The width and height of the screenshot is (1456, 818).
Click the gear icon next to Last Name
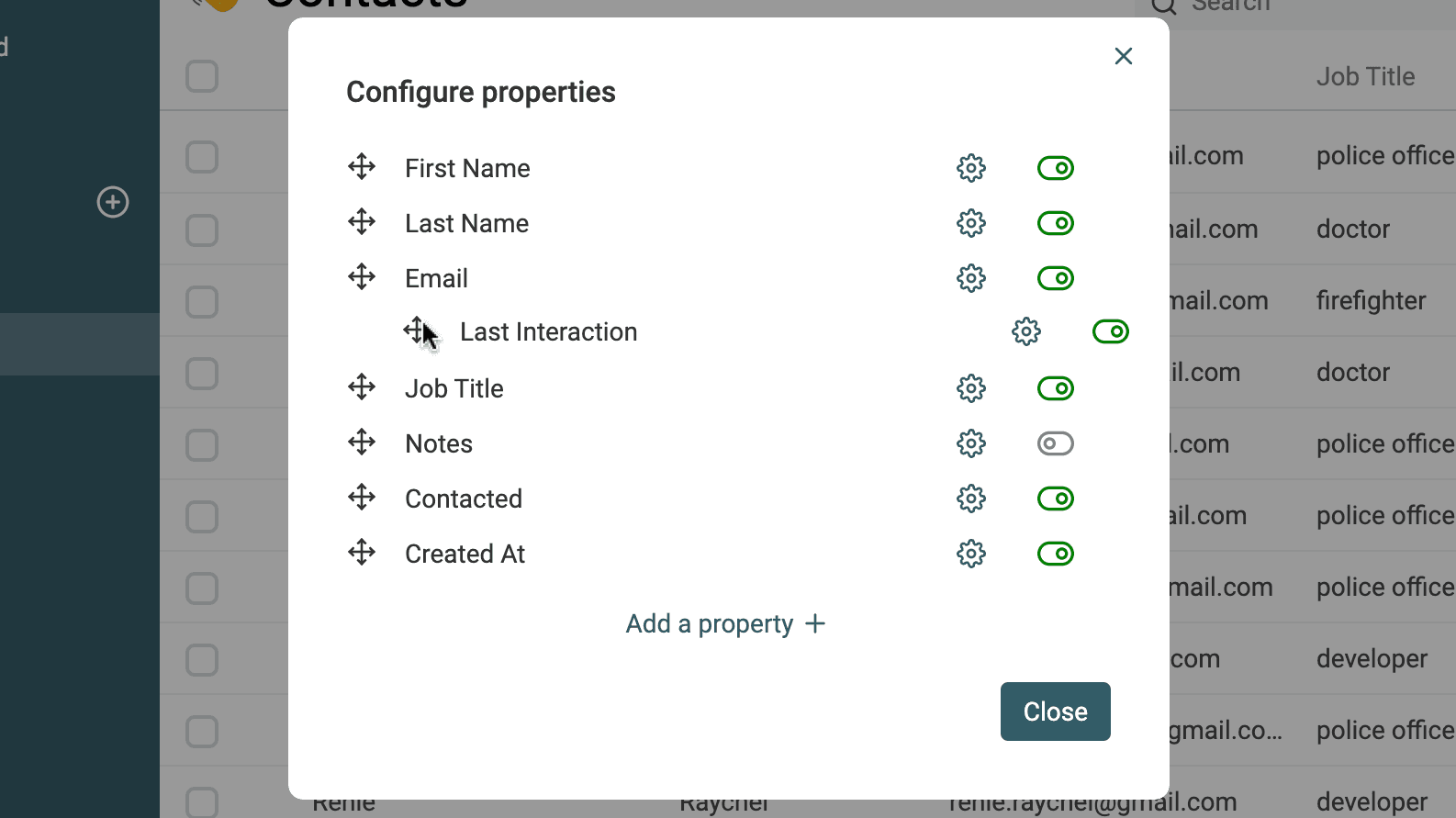click(x=970, y=223)
